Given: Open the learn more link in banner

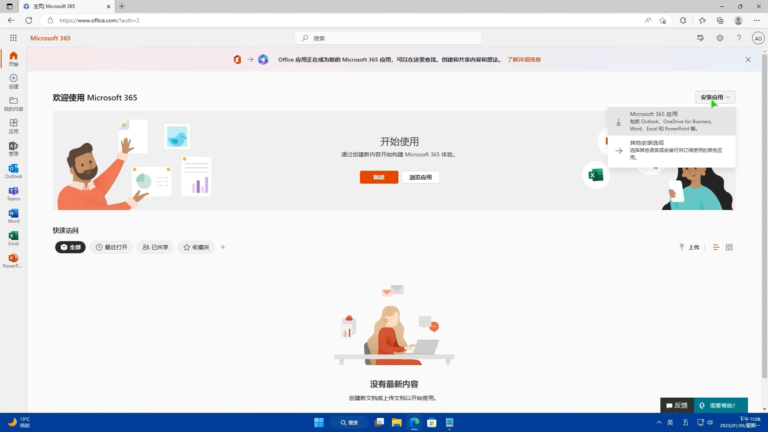Looking at the screenshot, I should 524,60.
